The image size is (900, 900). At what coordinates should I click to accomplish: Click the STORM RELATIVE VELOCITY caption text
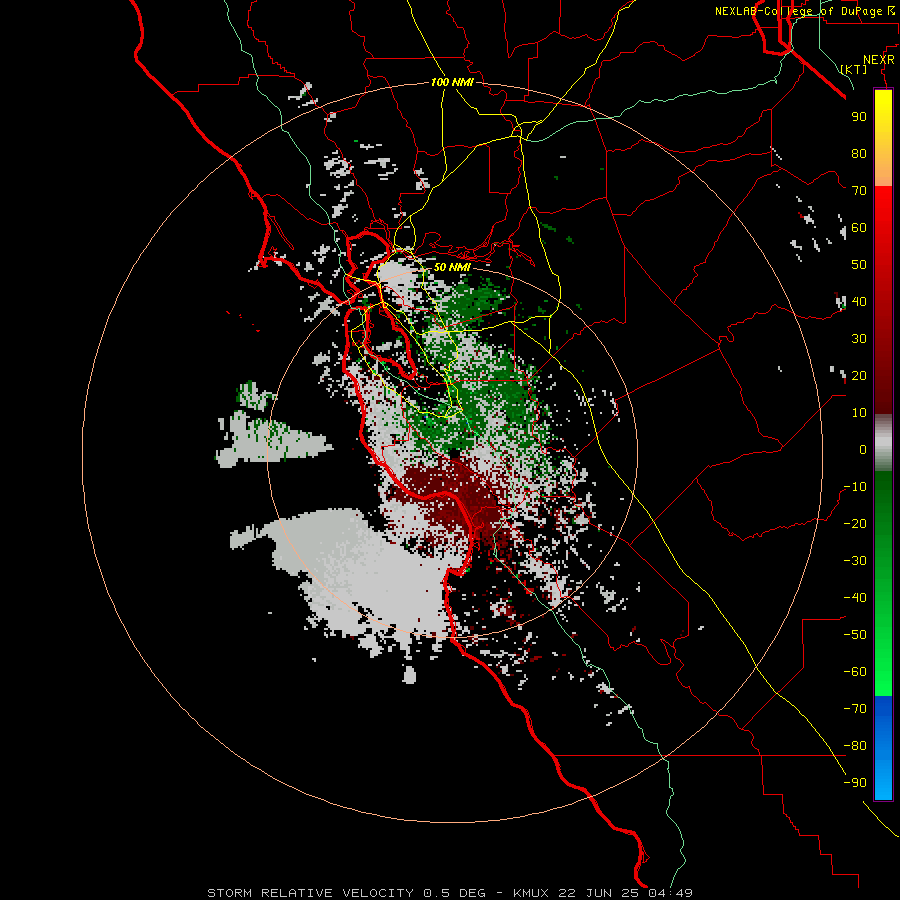tap(310, 893)
